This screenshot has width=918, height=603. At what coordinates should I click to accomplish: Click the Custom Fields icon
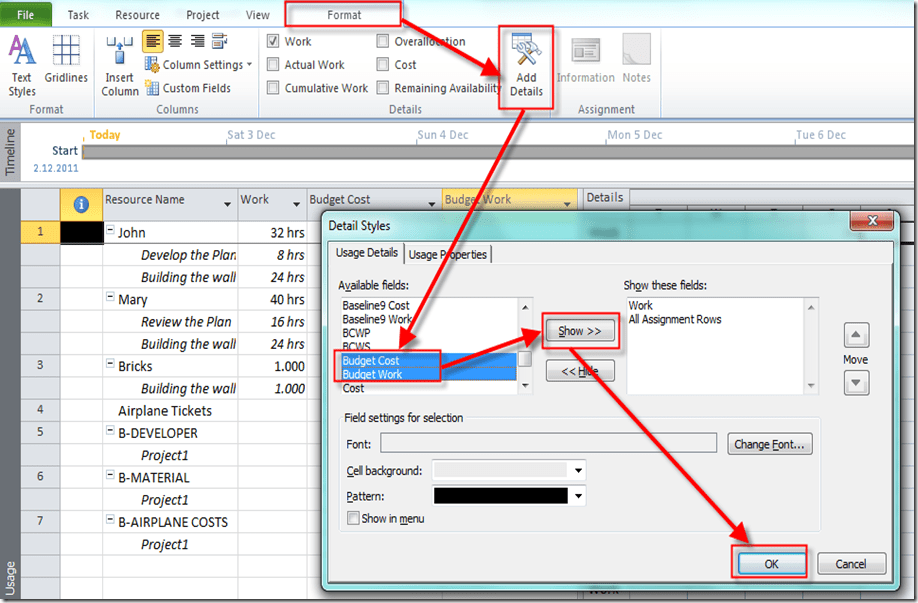coord(152,88)
